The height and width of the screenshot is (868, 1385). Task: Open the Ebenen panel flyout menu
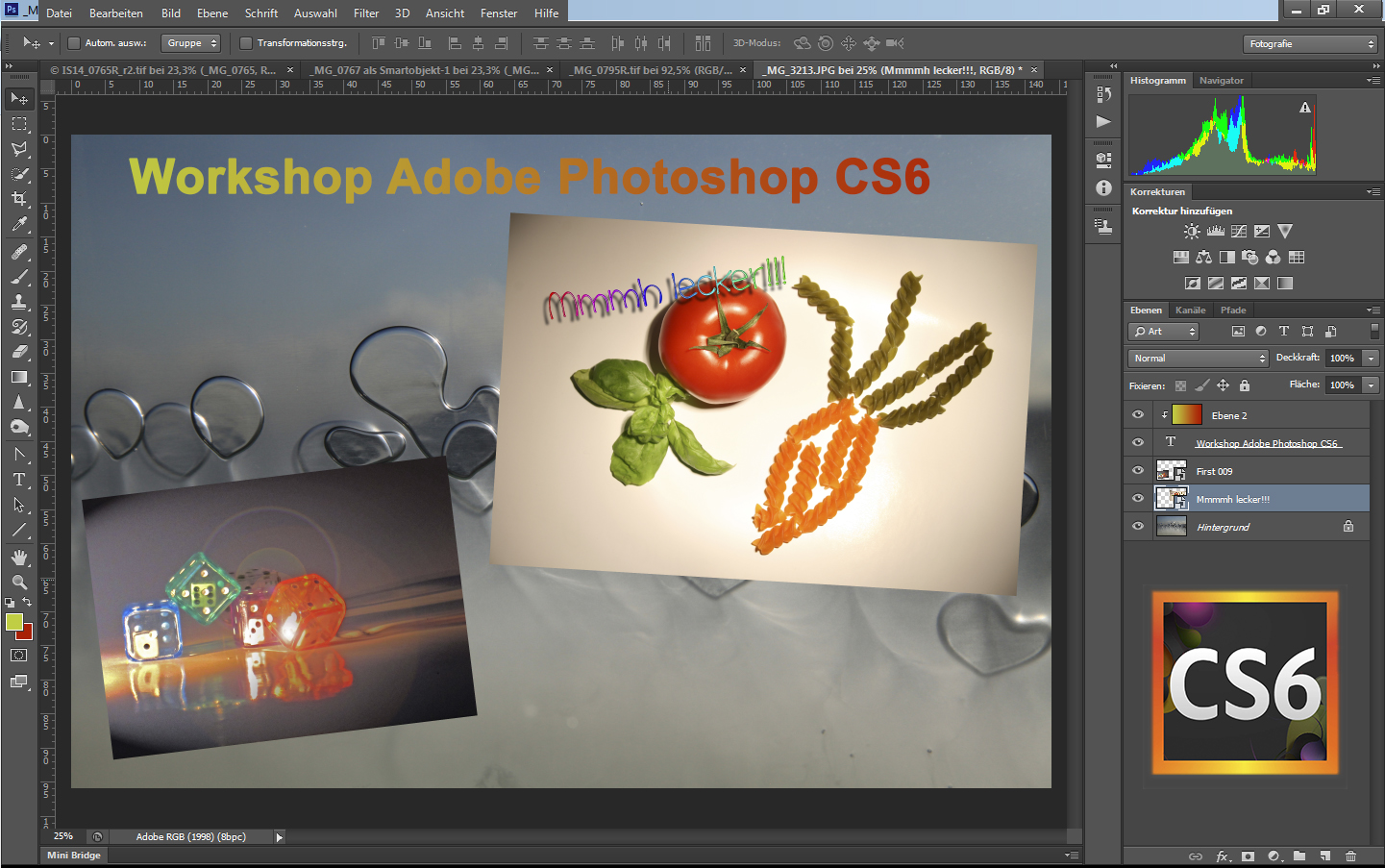click(x=1373, y=310)
